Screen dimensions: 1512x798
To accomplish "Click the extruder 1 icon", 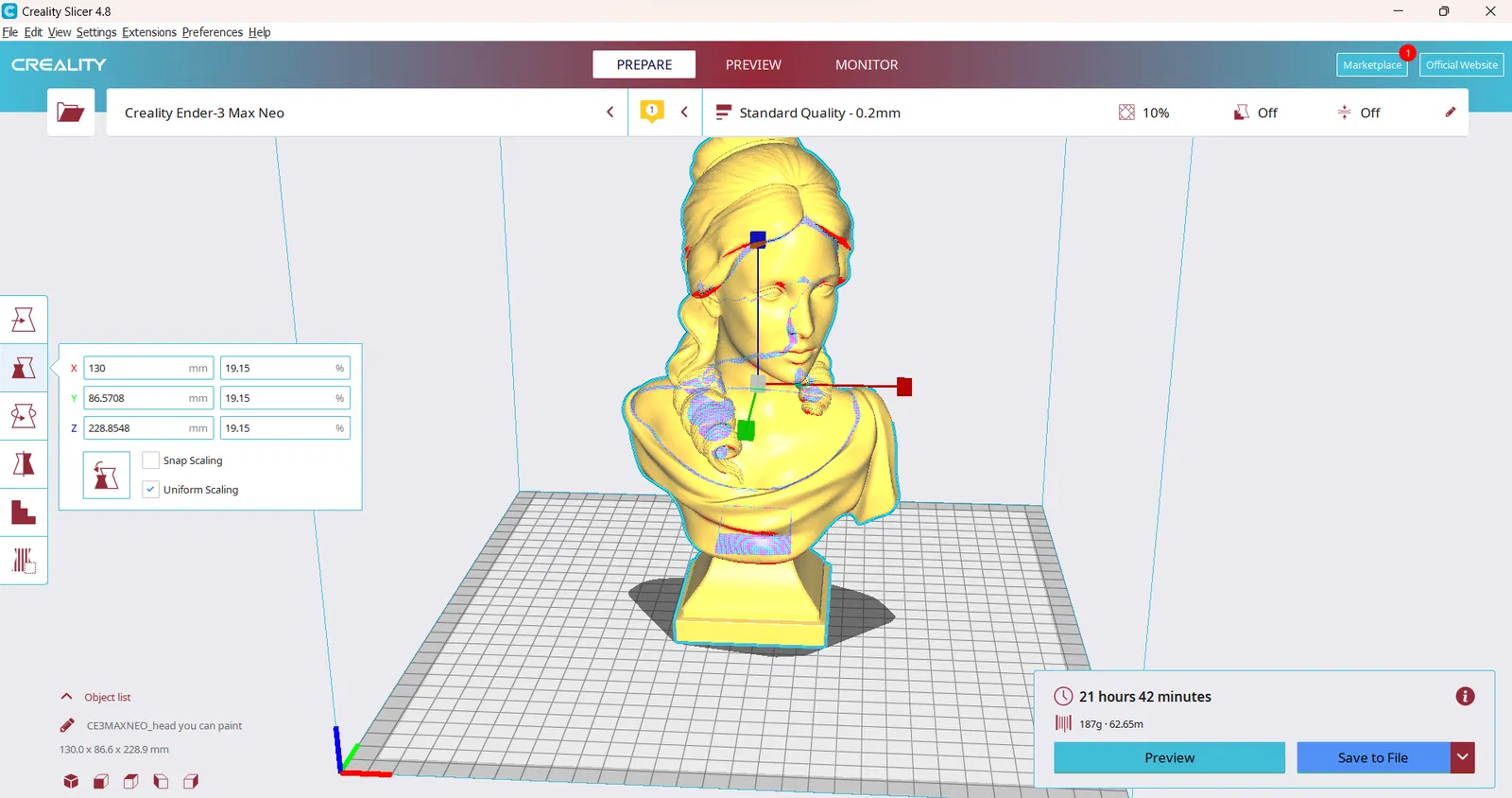I will 652,112.
